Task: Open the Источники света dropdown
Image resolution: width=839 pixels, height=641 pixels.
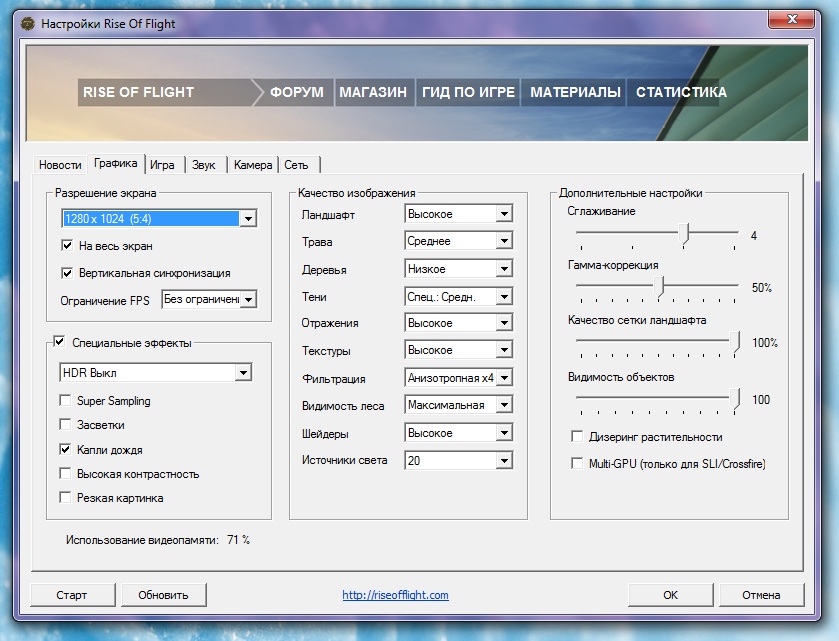Action: (459, 460)
